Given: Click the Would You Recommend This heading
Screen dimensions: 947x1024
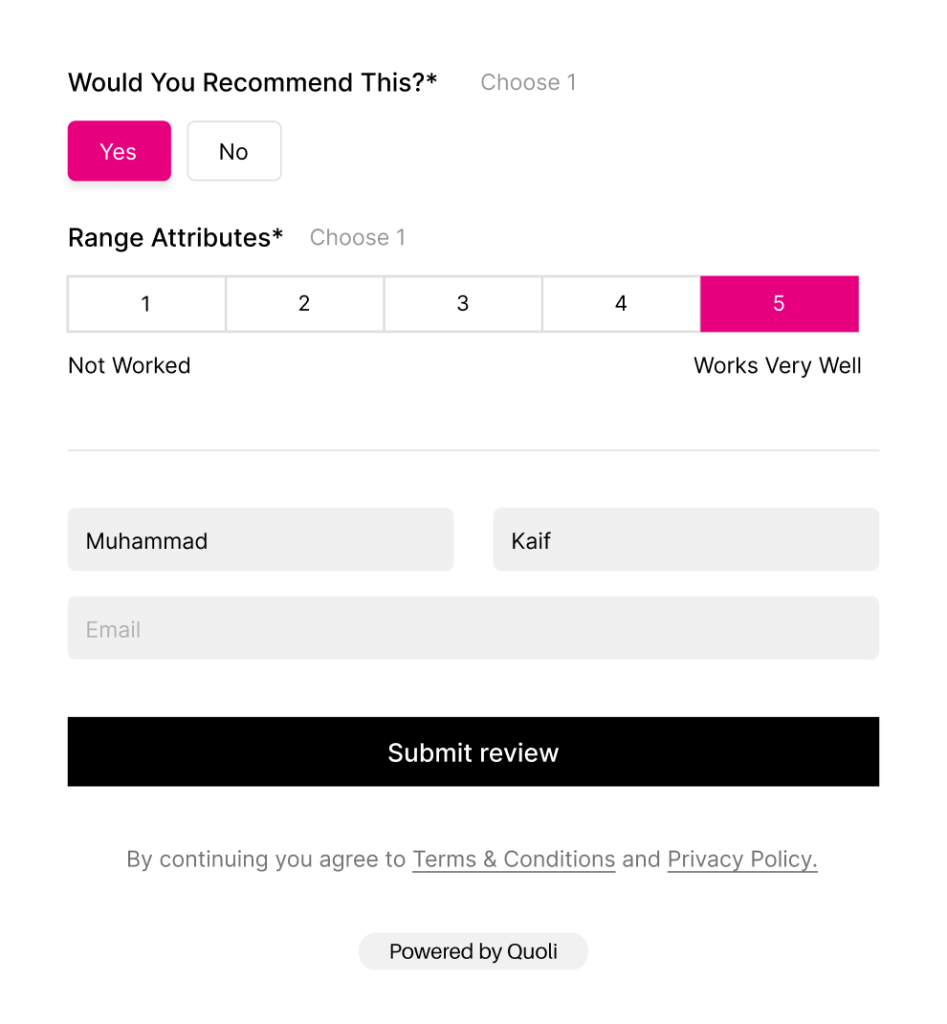Looking at the screenshot, I should pos(252,82).
